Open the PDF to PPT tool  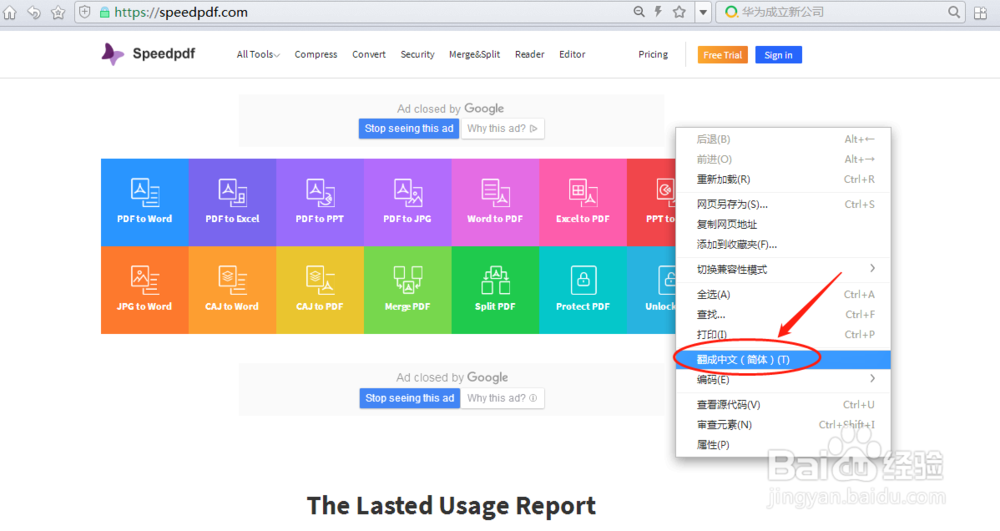pos(320,202)
